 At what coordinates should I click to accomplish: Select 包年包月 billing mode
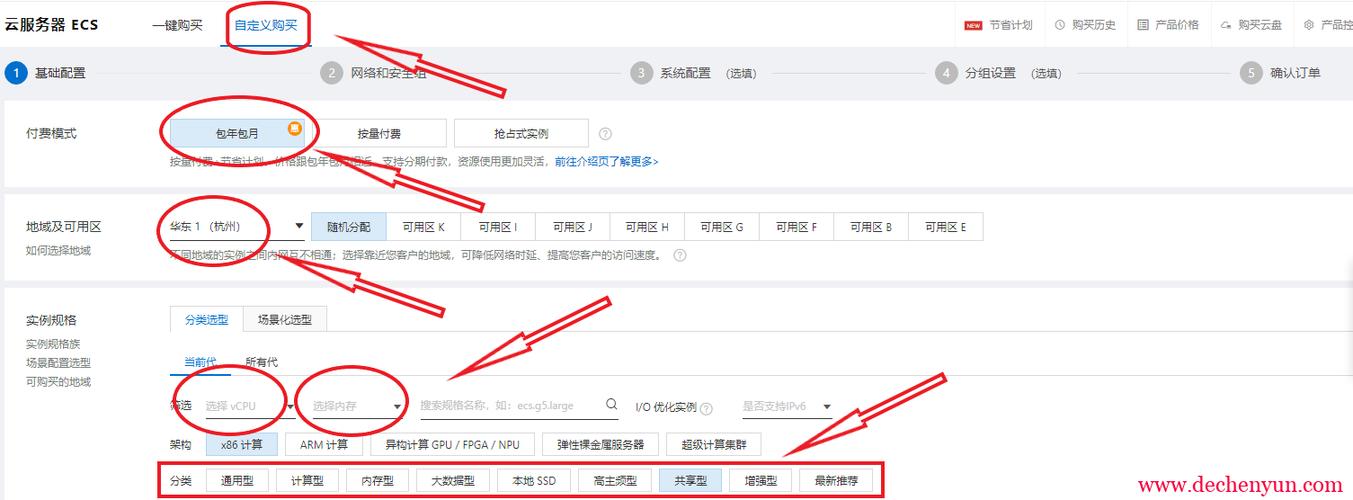[x=237, y=133]
